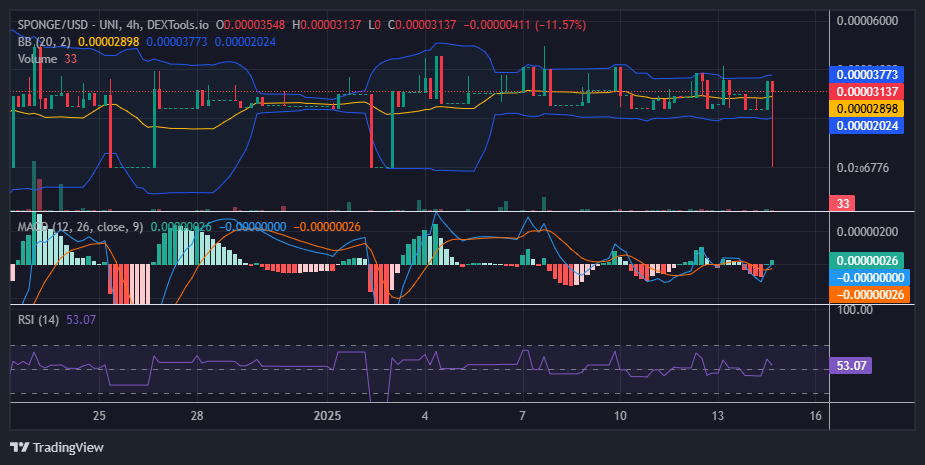This screenshot has width=925, height=465.
Task: Click the 0.00003773 upper band price tag
Action: point(867,74)
